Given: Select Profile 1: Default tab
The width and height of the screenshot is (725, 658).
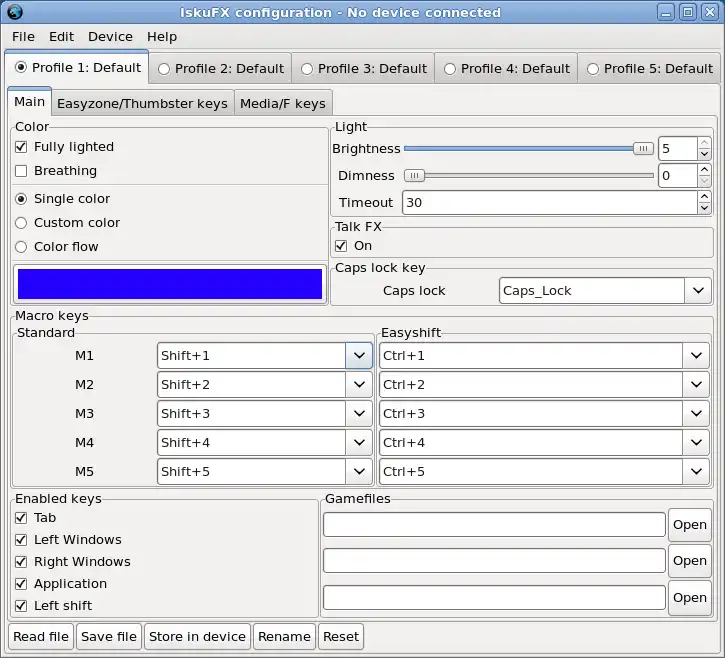Looking at the screenshot, I should (77, 68).
